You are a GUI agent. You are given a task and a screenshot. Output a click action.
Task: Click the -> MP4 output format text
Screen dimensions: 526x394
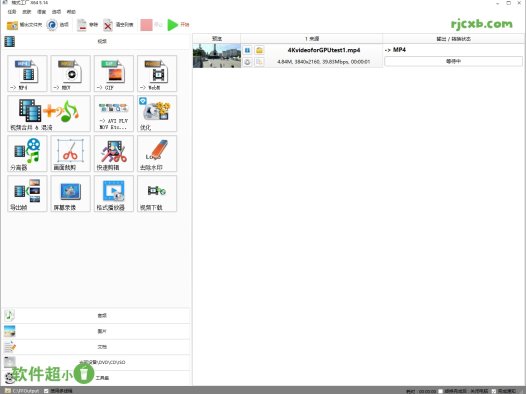click(x=395, y=50)
